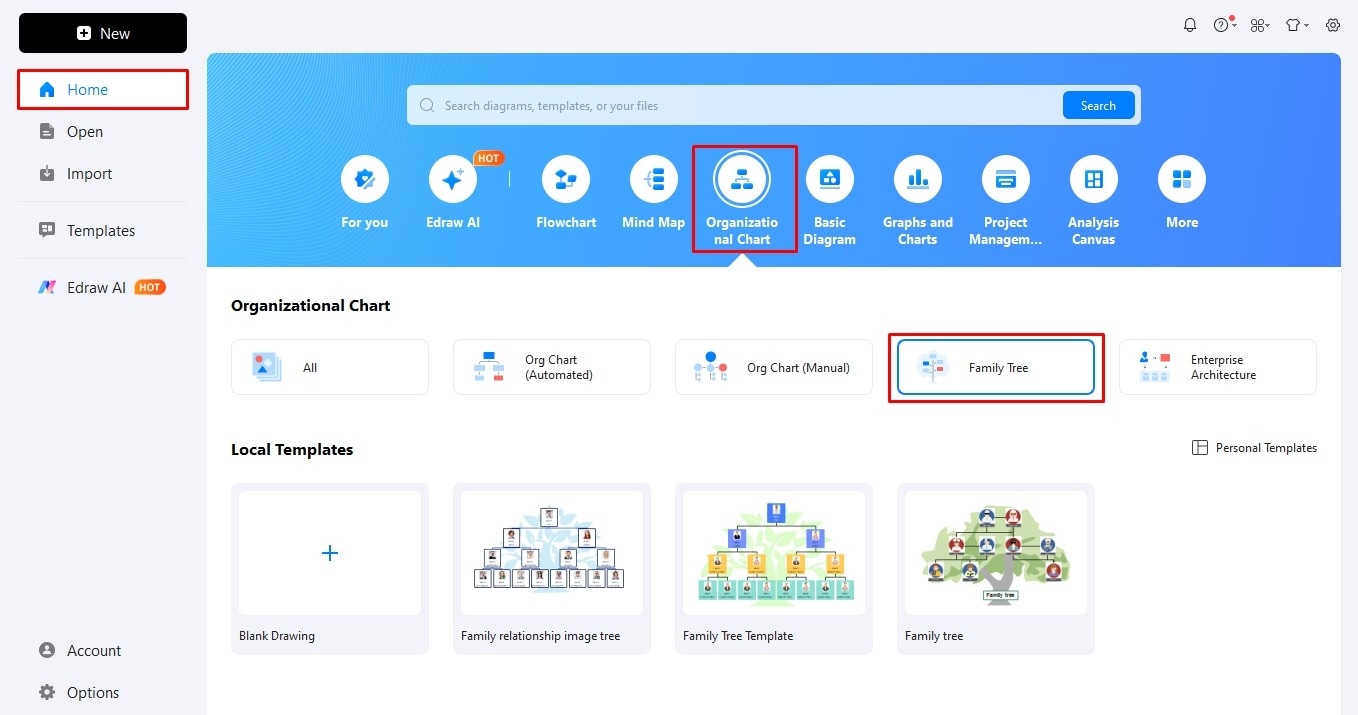Screen dimensions: 1358x715
Task: Create a Blank Drawing with plus thumbnail
Action: 330,553
